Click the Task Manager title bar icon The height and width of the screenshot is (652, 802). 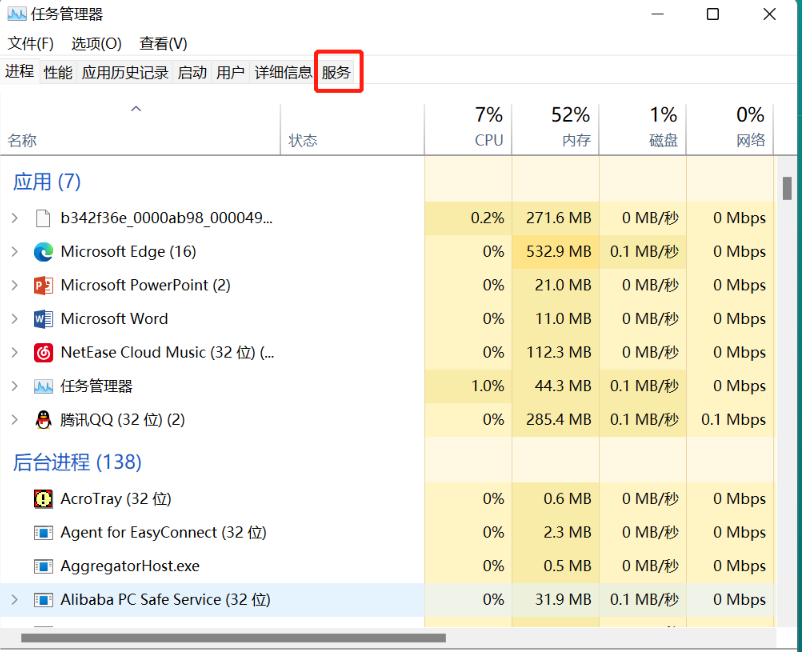pyautogui.click(x=15, y=14)
